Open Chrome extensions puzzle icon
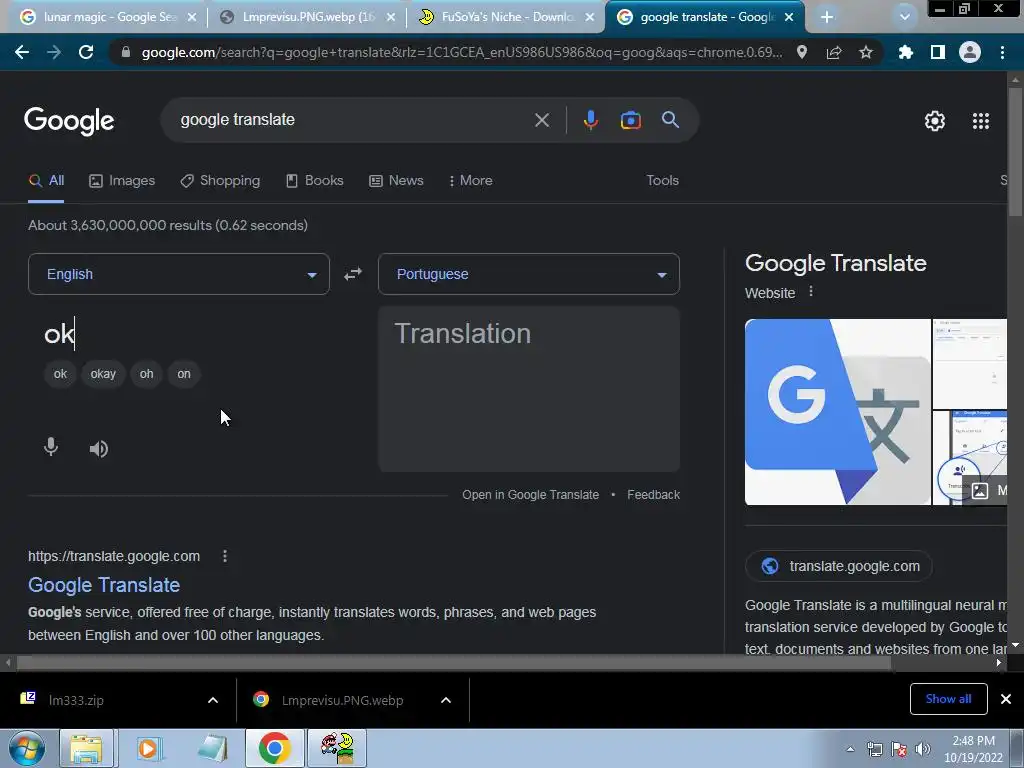 pos(906,52)
